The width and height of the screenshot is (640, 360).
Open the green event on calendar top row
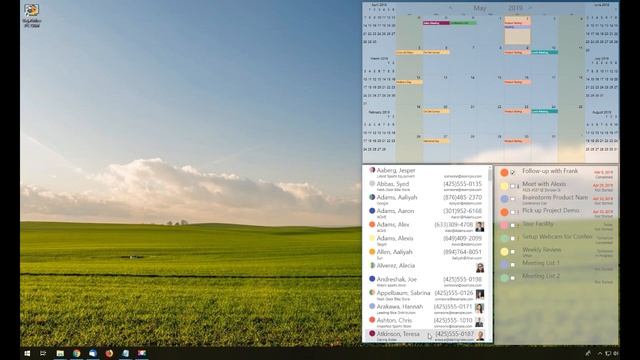463,23
